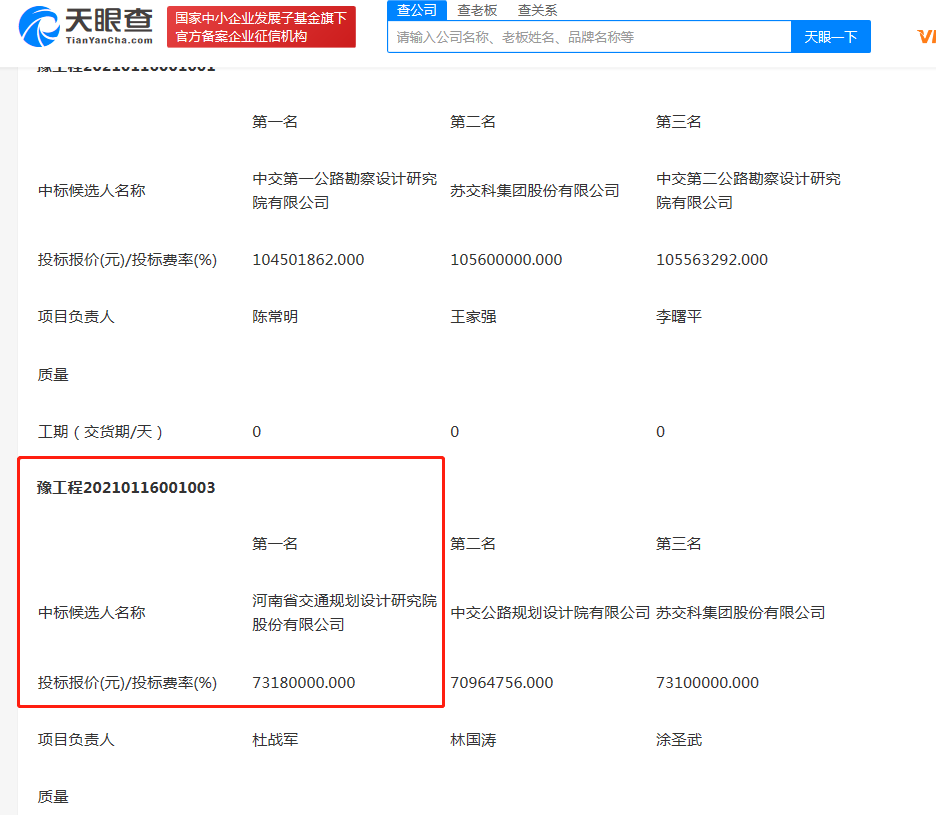
Task: Click project leader 李曙平
Action: pyautogui.click(x=678, y=316)
